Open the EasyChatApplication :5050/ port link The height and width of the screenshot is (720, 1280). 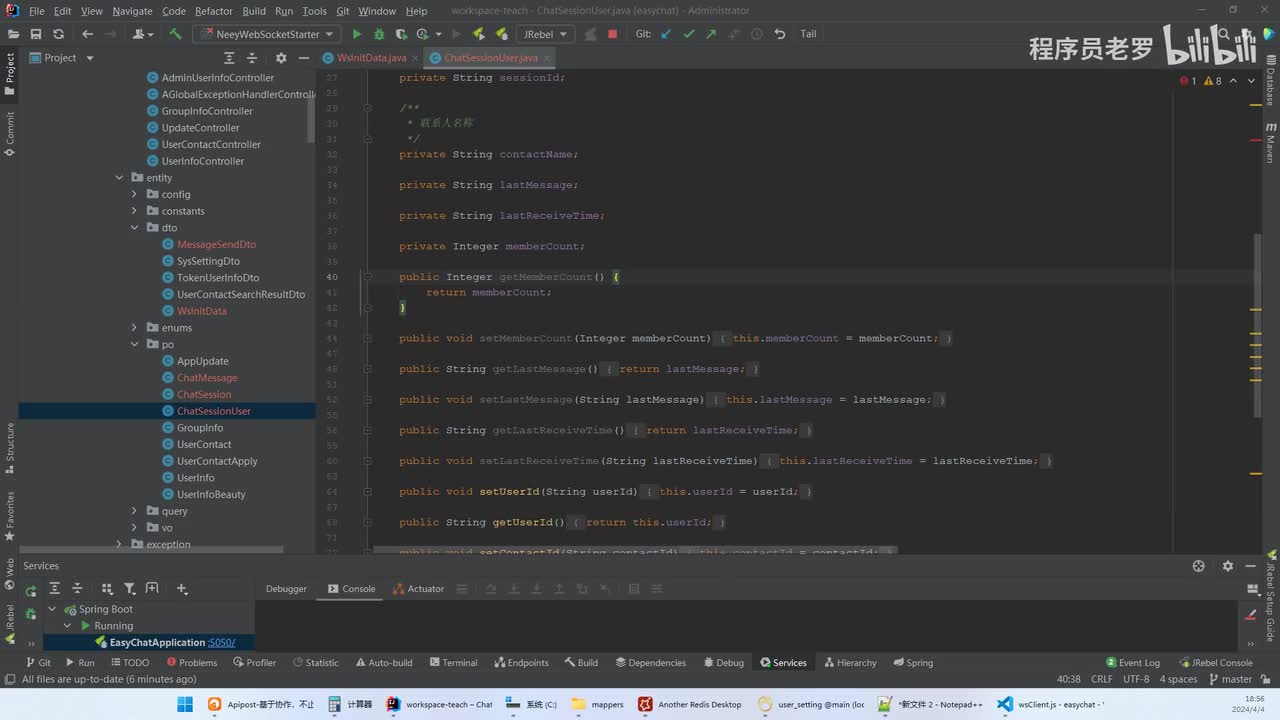(x=222, y=642)
